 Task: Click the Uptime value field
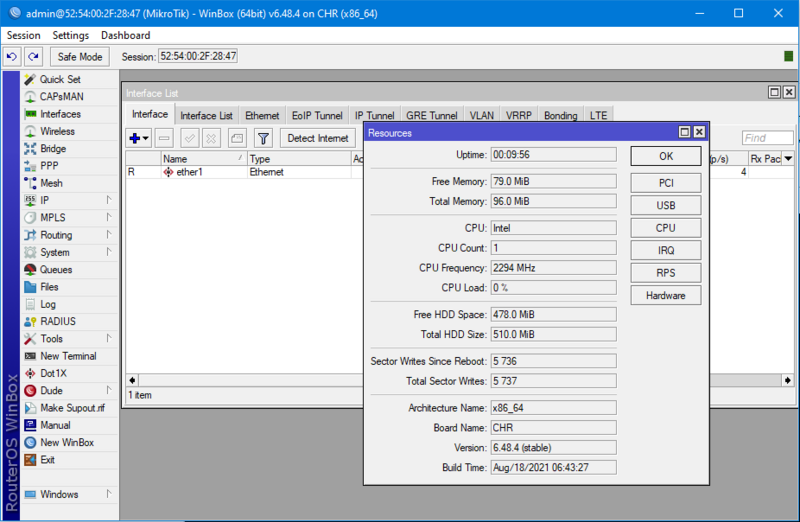tap(554, 155)
